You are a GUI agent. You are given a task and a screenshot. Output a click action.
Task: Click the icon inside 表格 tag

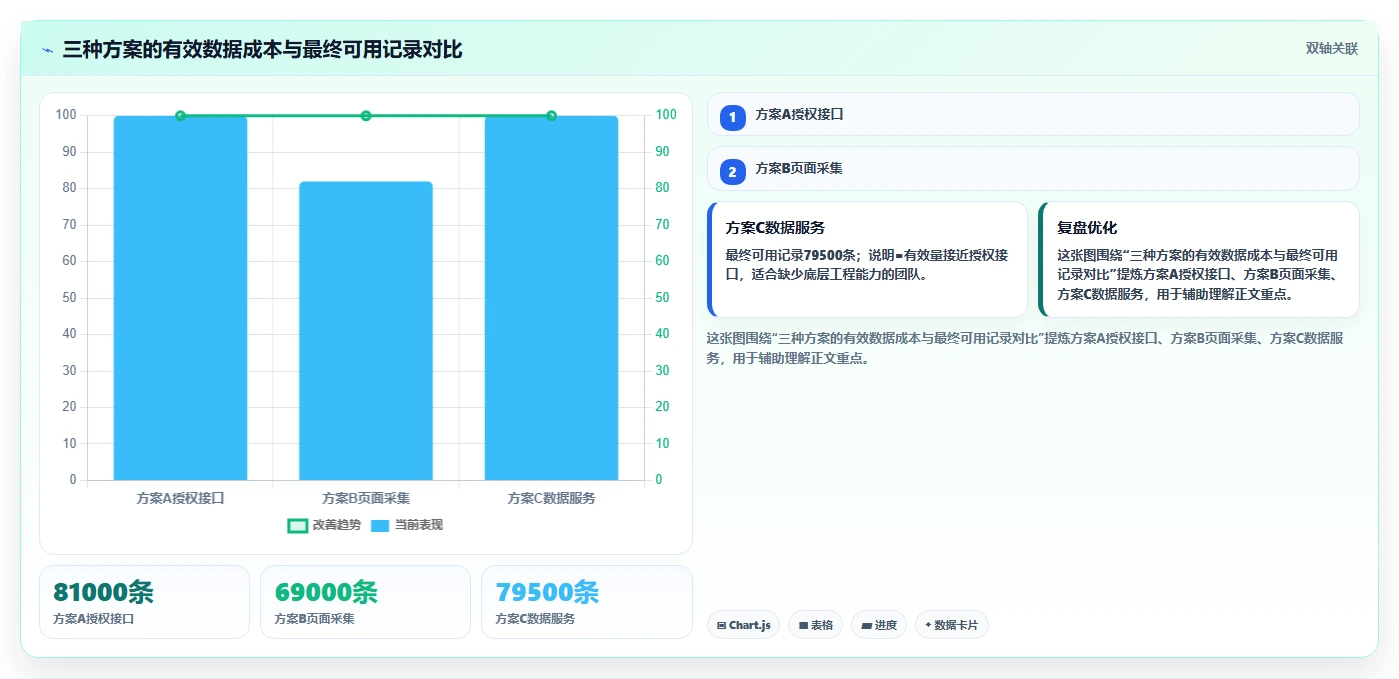click(803, 625)
